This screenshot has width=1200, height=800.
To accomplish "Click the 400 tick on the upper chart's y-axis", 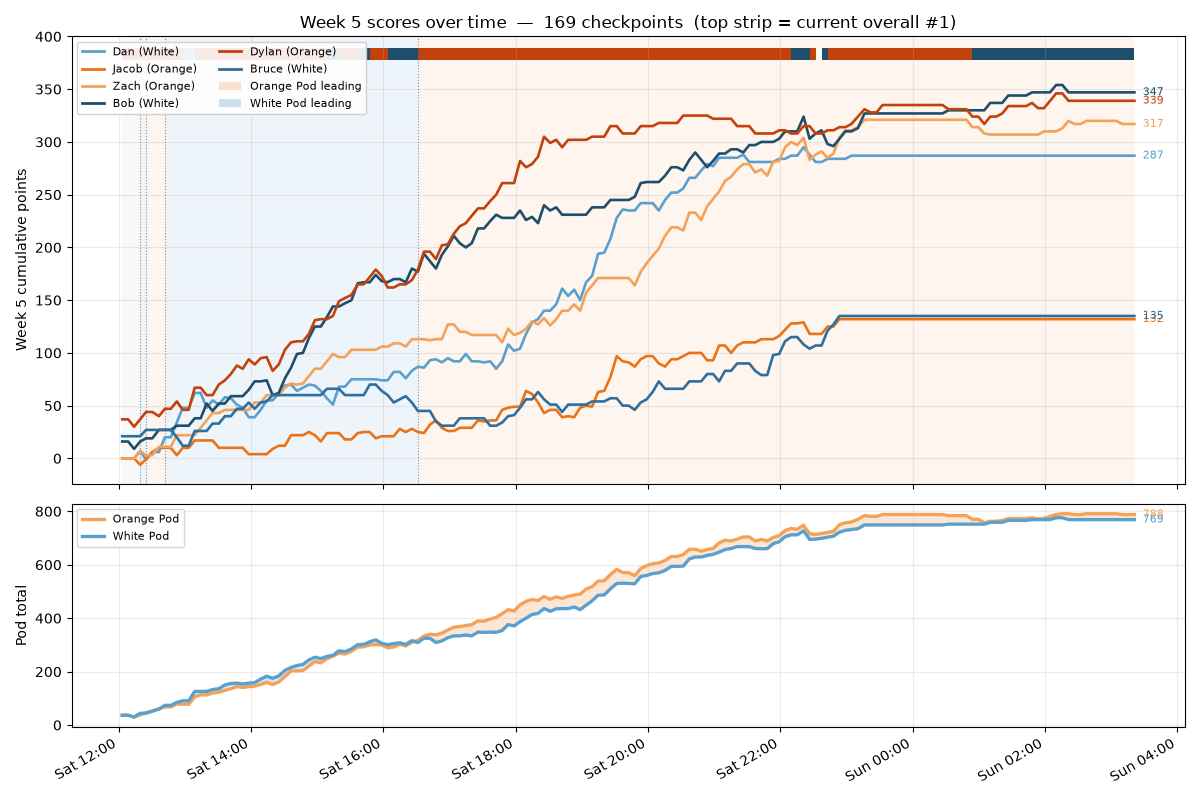I will [x=50, y=37].
